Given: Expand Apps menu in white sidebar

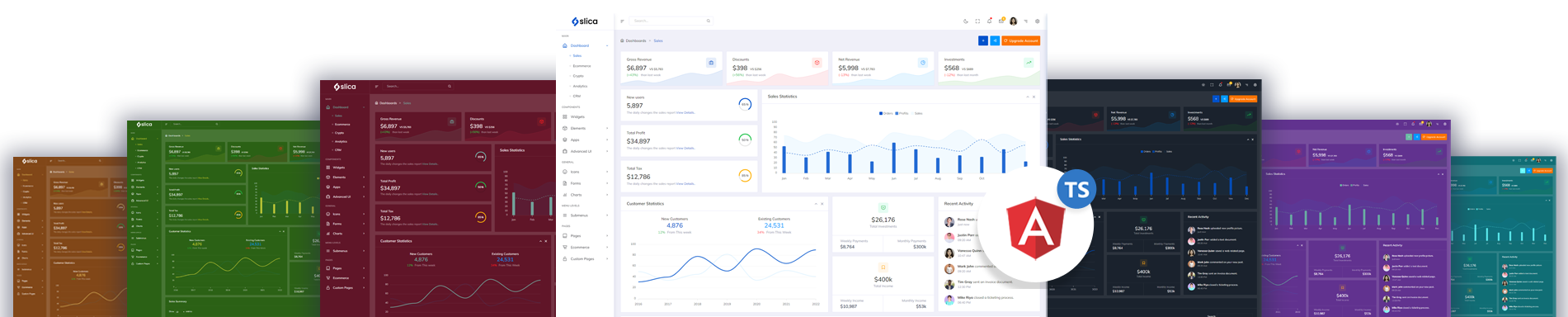Looking at the screenshot, I should (x=586, y=140).
